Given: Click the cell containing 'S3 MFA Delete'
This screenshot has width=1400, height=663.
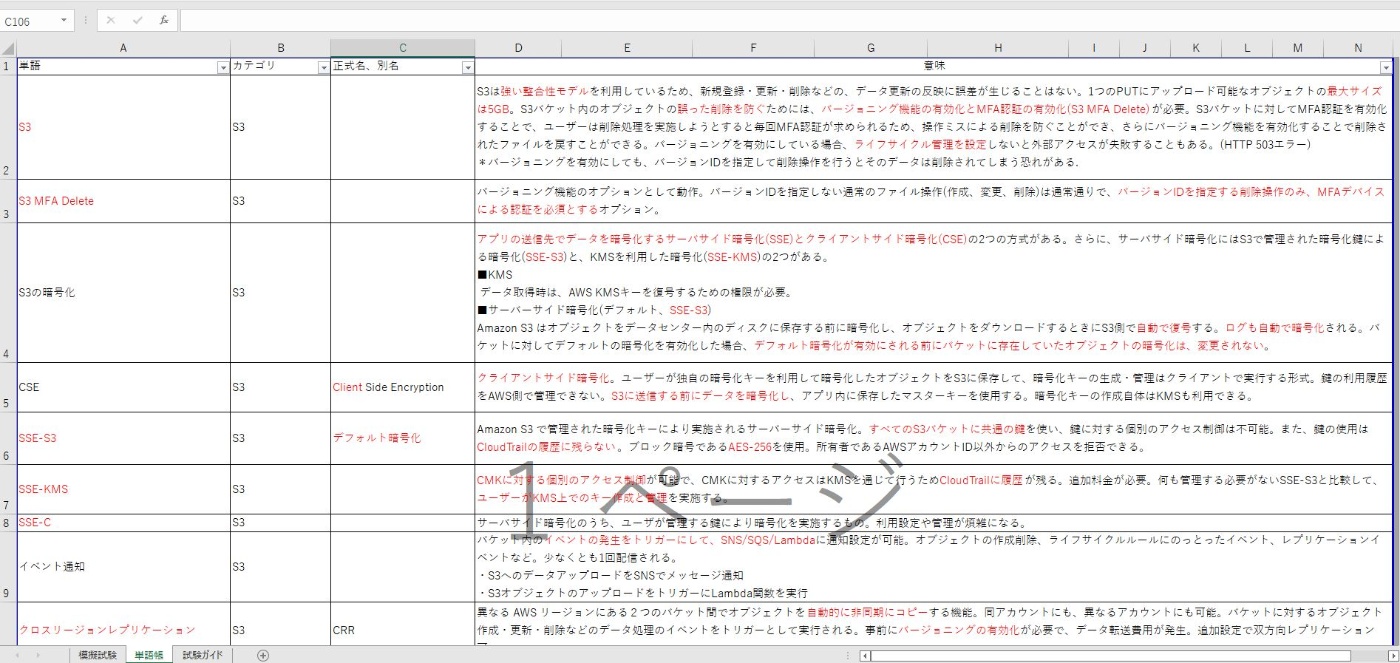Looking at the screenshot, I should (x=123, y=201).
